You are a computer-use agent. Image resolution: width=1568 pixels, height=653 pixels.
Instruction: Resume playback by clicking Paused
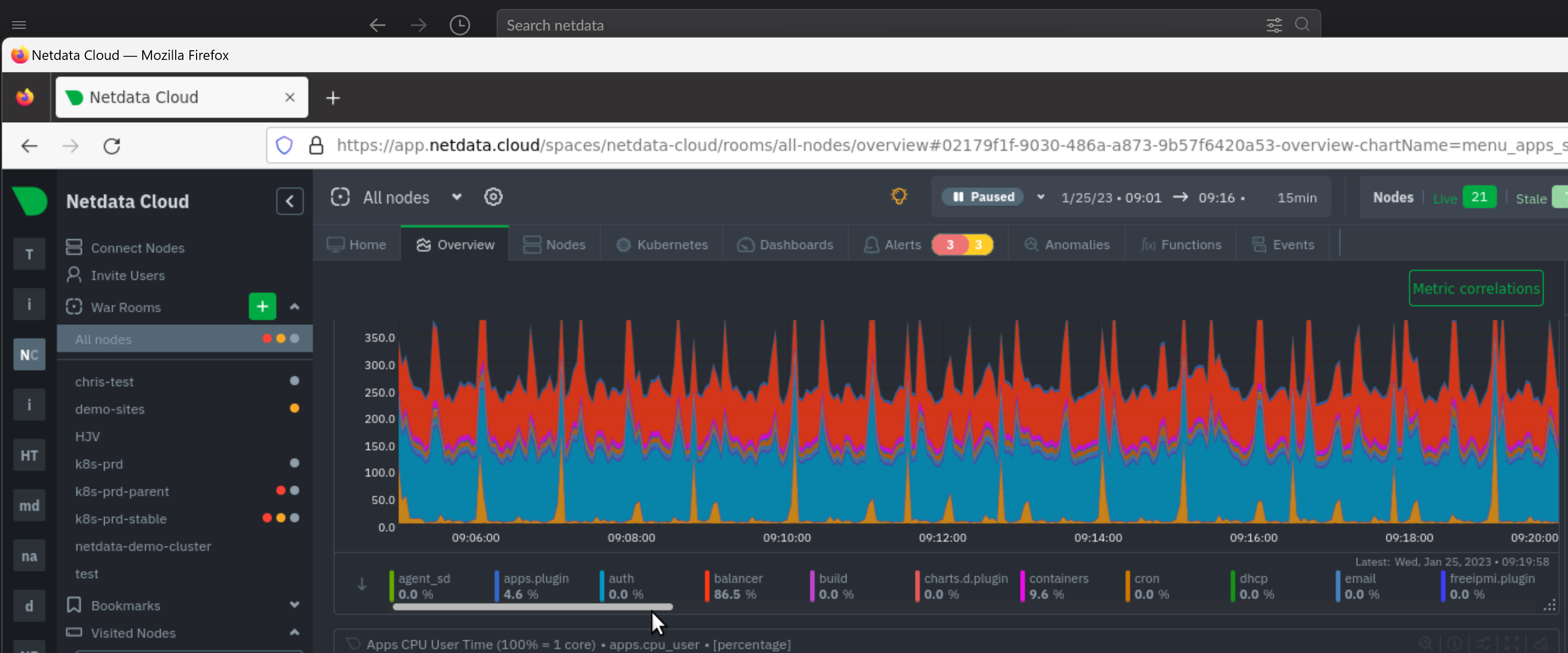pos(982,197)
